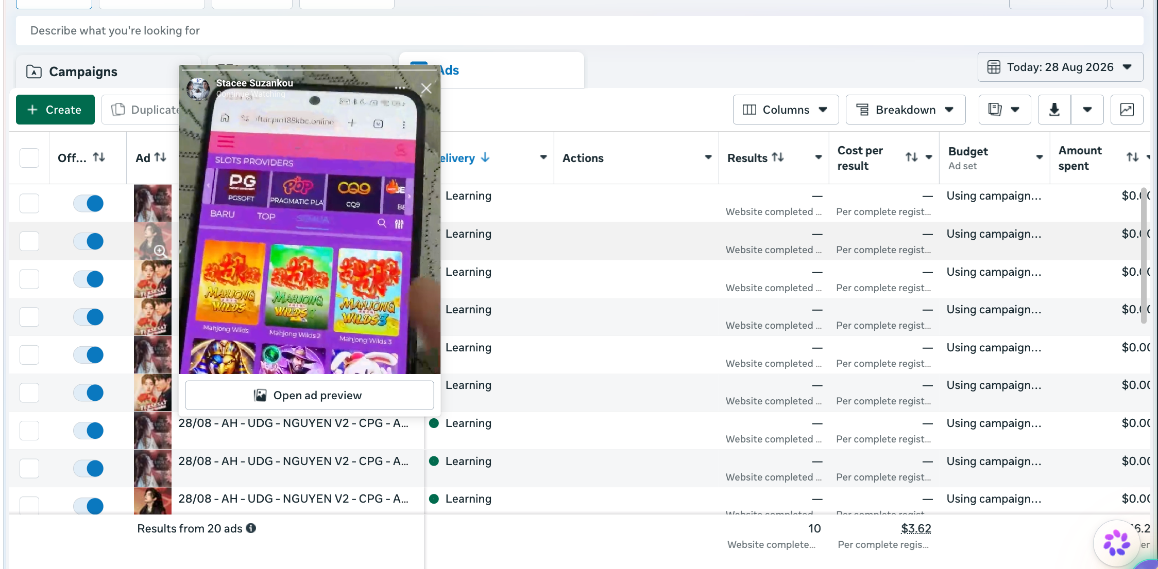
Task: Open the Columns dropdown
Action: click(786, 109)
